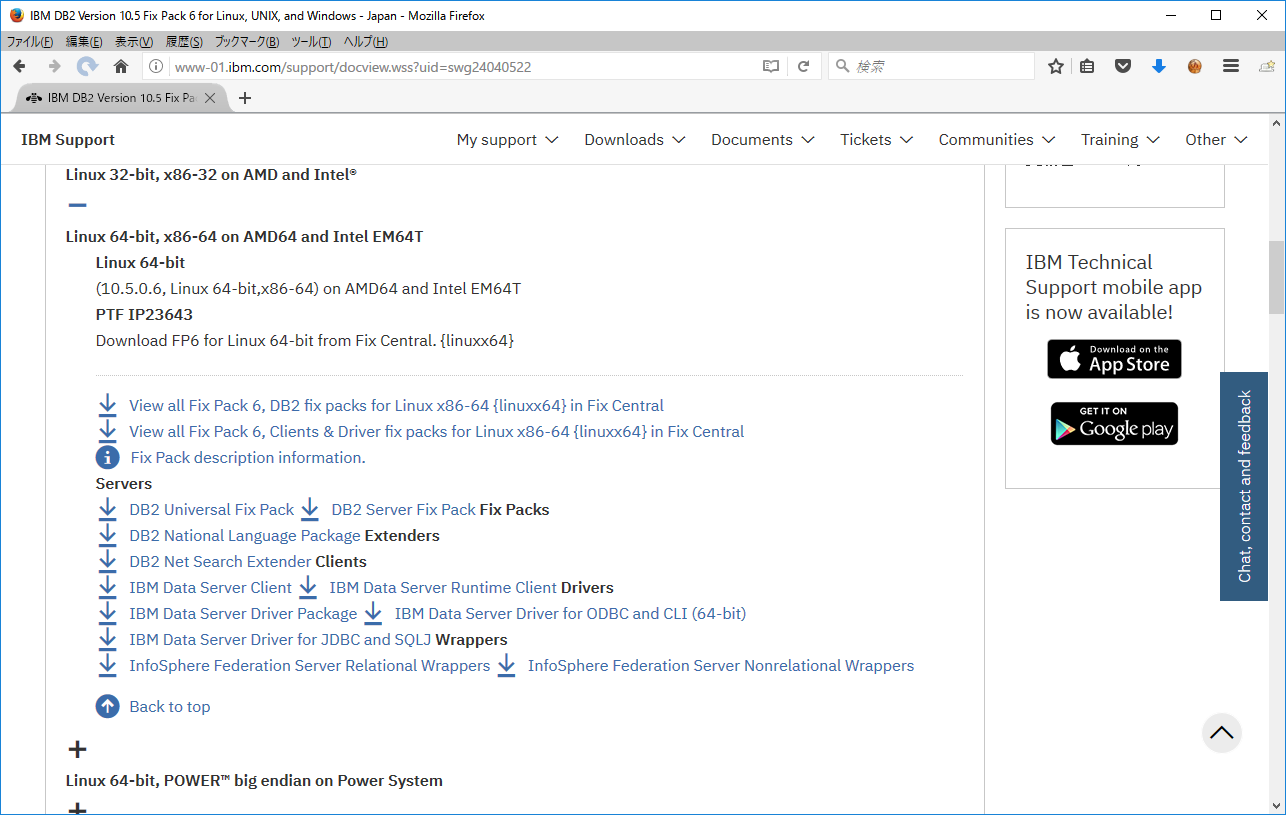The height and width of the screenshot is (815, 1286).
Task: Collapse the Linux 64-bit x86-64 section
Action: (77, 205)
